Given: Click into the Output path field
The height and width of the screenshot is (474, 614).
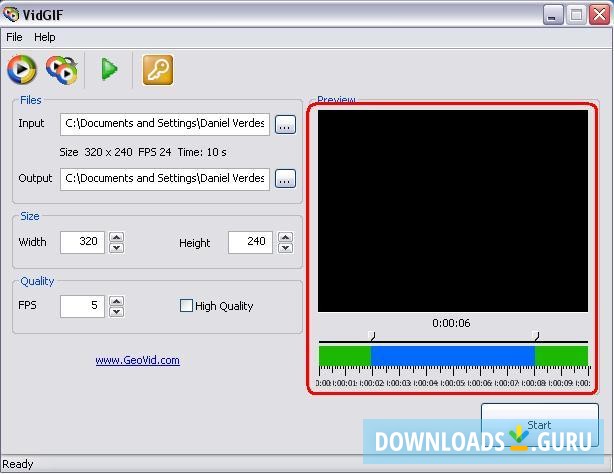Looking at the screenshot, I should pos(165,179).
